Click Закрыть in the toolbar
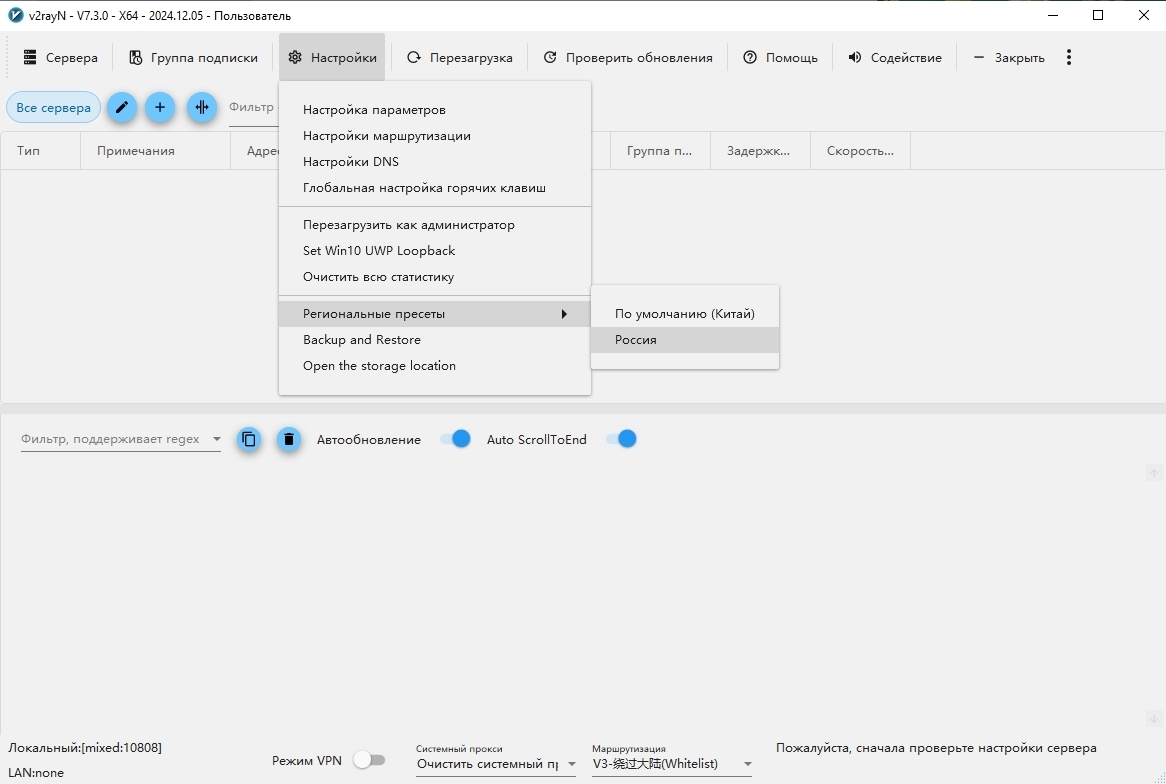Image resolution: width=1166 pixels, height=784 pixels. tap(1008, 57)
